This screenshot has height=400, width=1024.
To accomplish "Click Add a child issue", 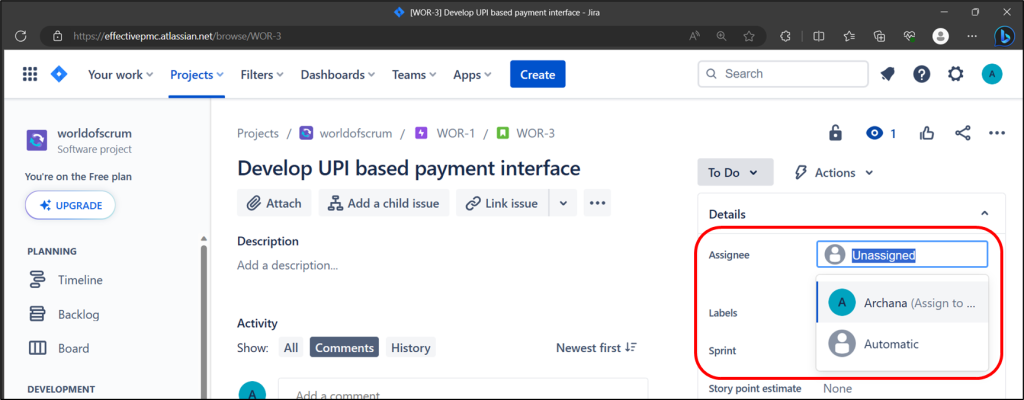I will click(384, 203).
